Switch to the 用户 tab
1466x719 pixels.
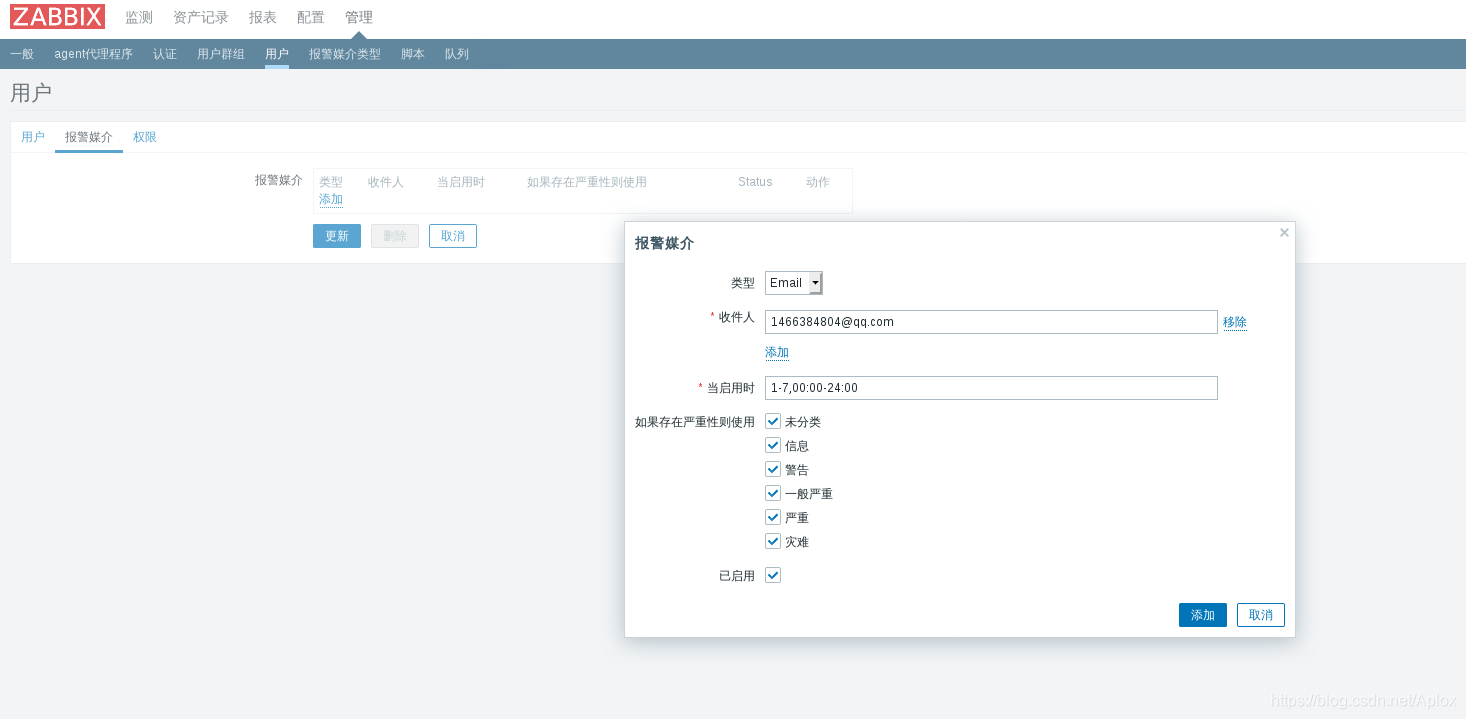33,137
